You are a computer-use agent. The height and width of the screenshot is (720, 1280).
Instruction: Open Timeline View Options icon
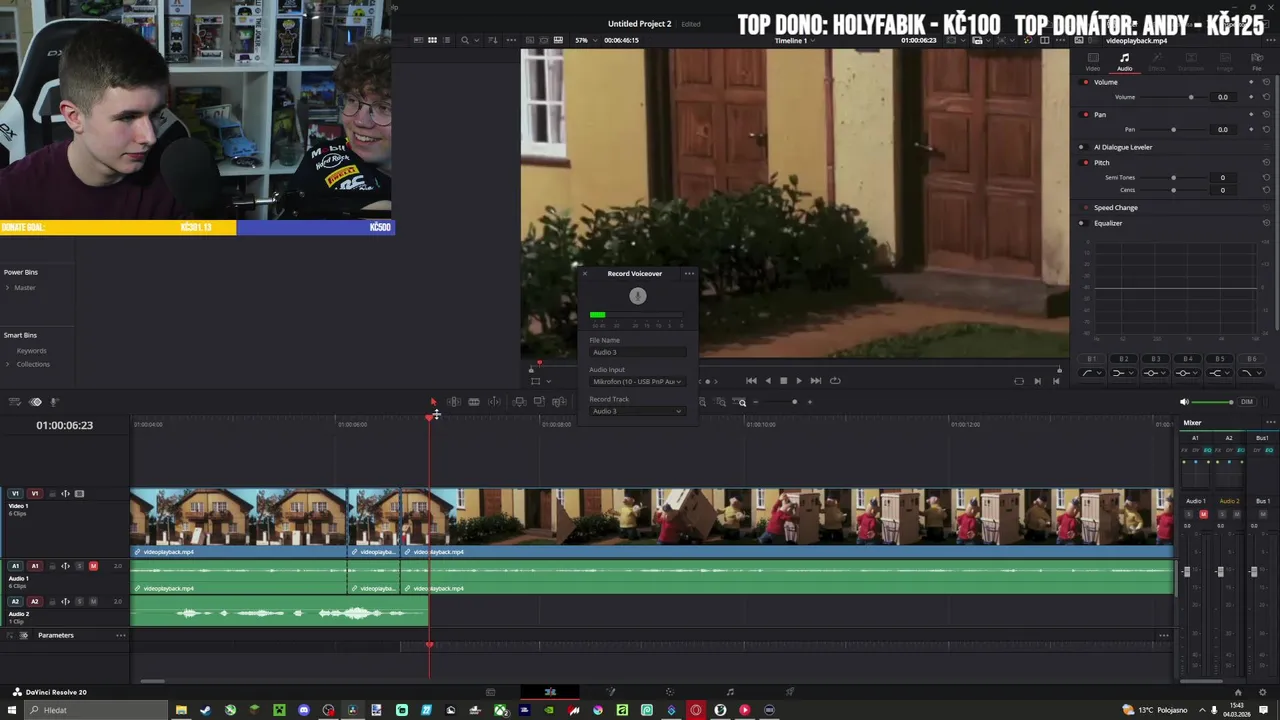pos(14,402)
